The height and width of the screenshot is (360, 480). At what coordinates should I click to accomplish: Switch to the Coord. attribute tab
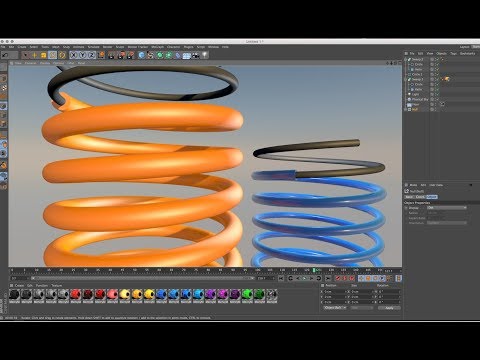click(x=420, y=197)
